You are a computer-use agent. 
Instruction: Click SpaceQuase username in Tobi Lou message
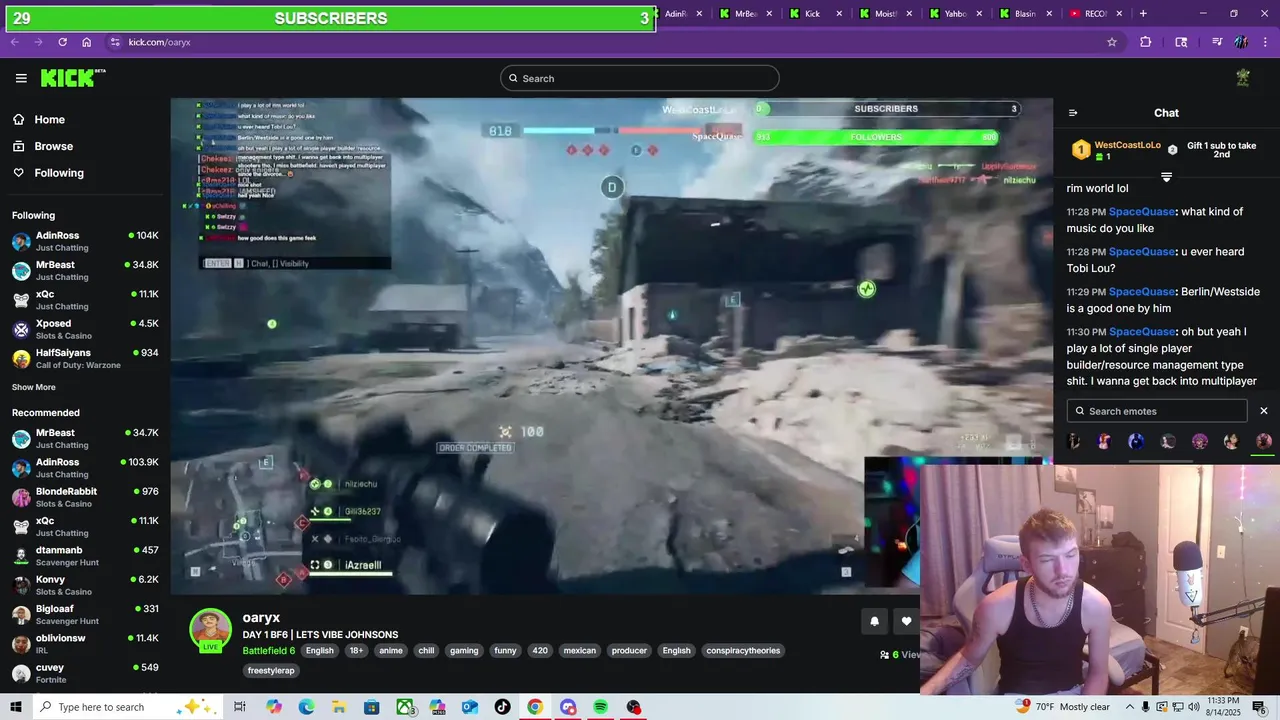click(1142, 252)
